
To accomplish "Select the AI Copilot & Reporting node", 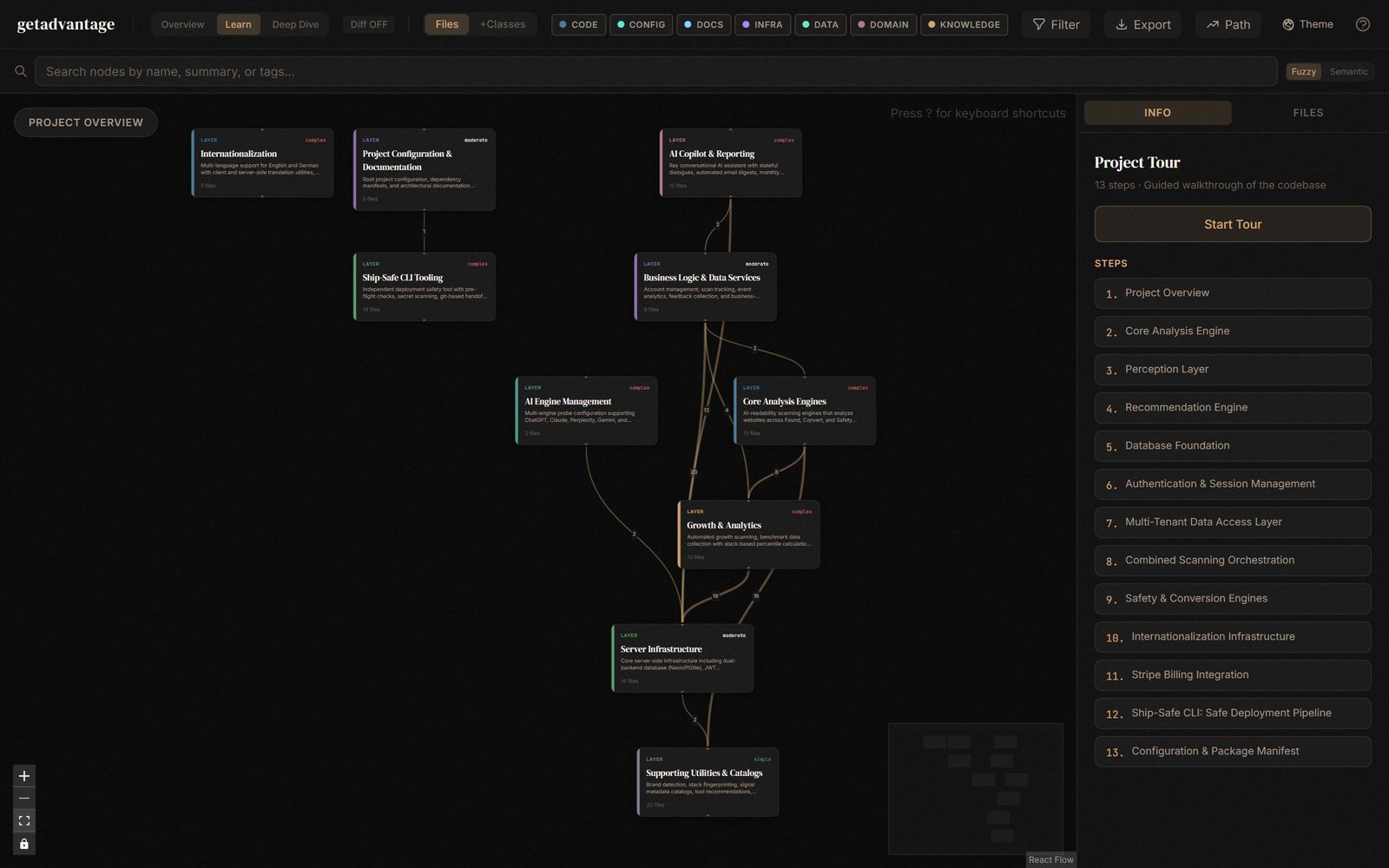I will (x=731, y=162).
